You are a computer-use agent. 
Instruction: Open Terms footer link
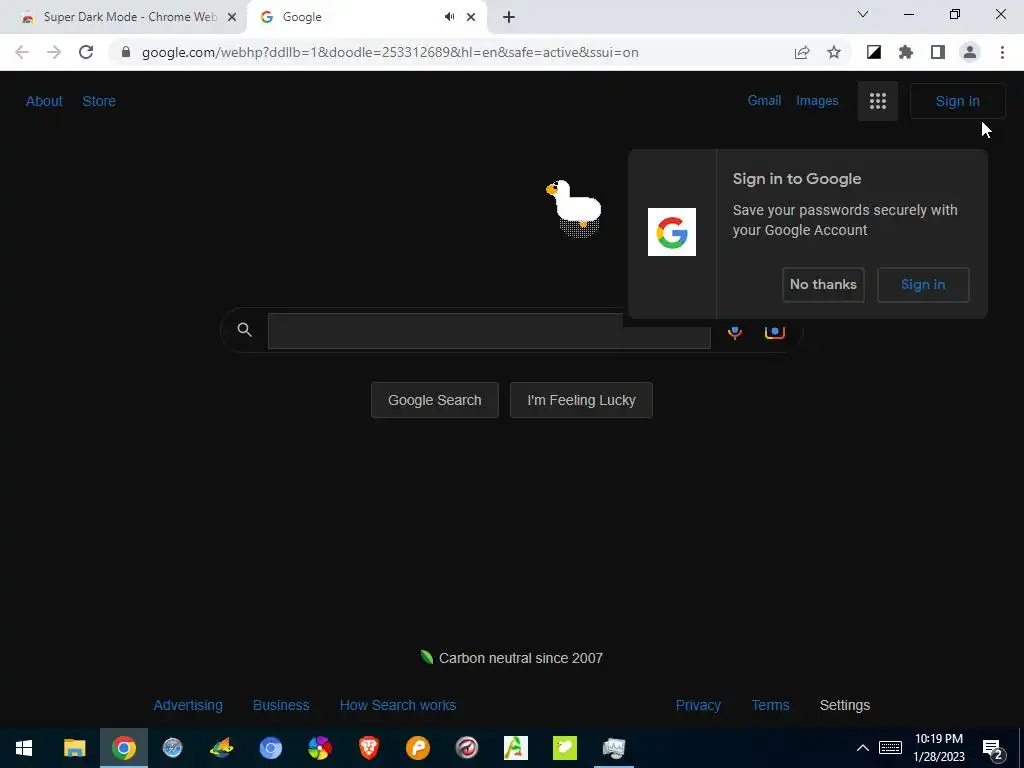coord(771,705)
